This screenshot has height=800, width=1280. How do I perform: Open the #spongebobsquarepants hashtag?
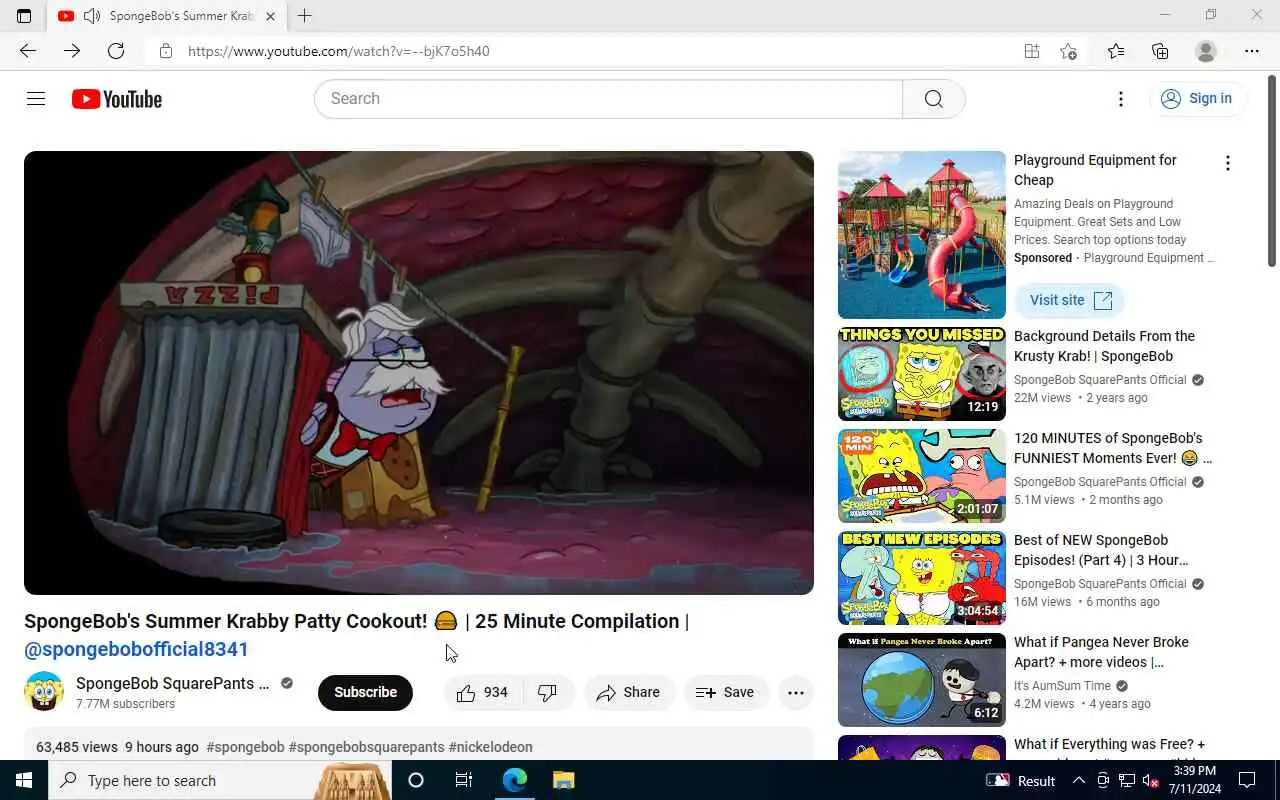click(x=366, y=747)
